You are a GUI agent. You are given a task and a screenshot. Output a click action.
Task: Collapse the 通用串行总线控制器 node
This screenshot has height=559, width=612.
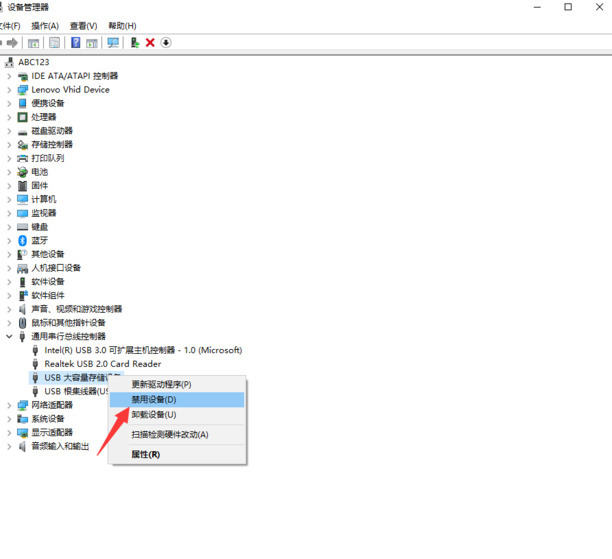(10, 337)
